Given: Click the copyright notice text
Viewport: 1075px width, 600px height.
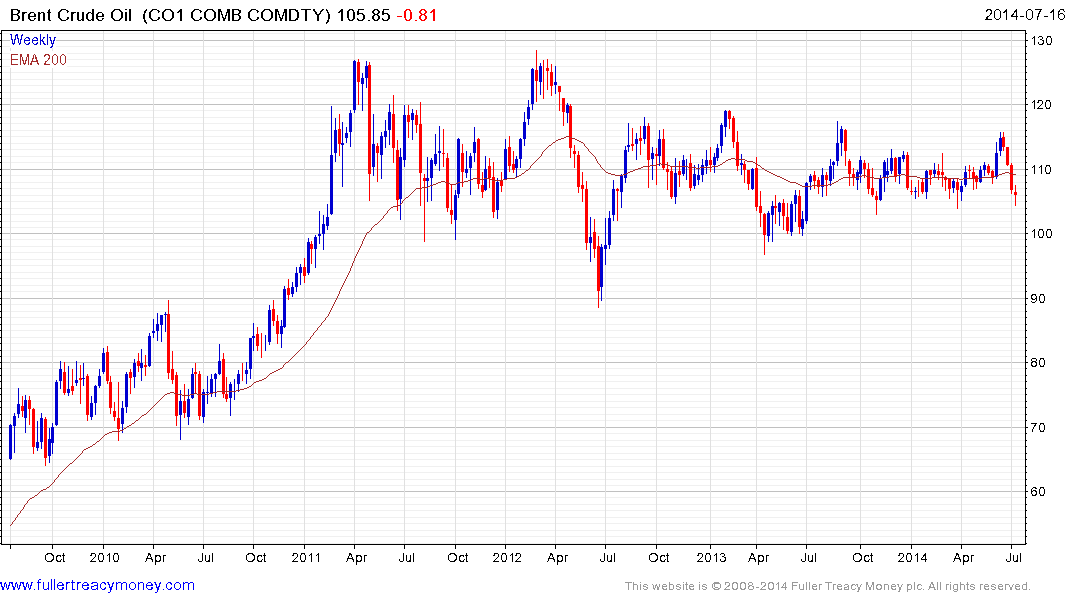Looking at the screenshot, I should tap(828, 586).
